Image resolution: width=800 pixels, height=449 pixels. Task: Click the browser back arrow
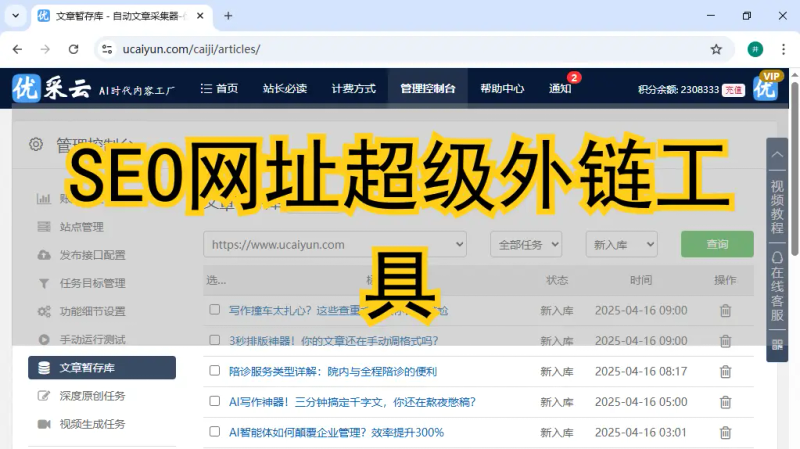(17, 49)
